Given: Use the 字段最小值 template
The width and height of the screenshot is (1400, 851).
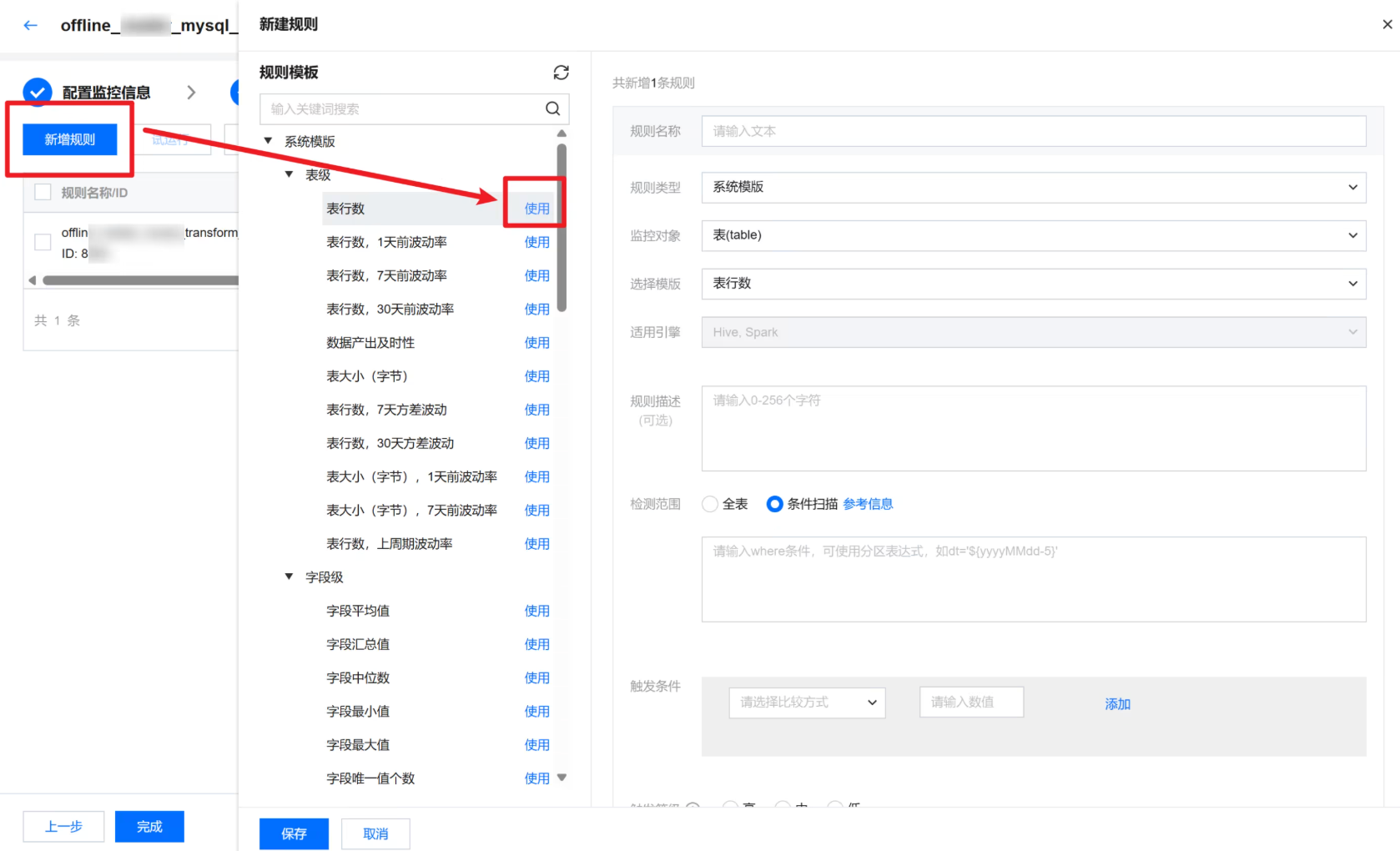Looking at the screenshot, I should click(x=536, y=712).
